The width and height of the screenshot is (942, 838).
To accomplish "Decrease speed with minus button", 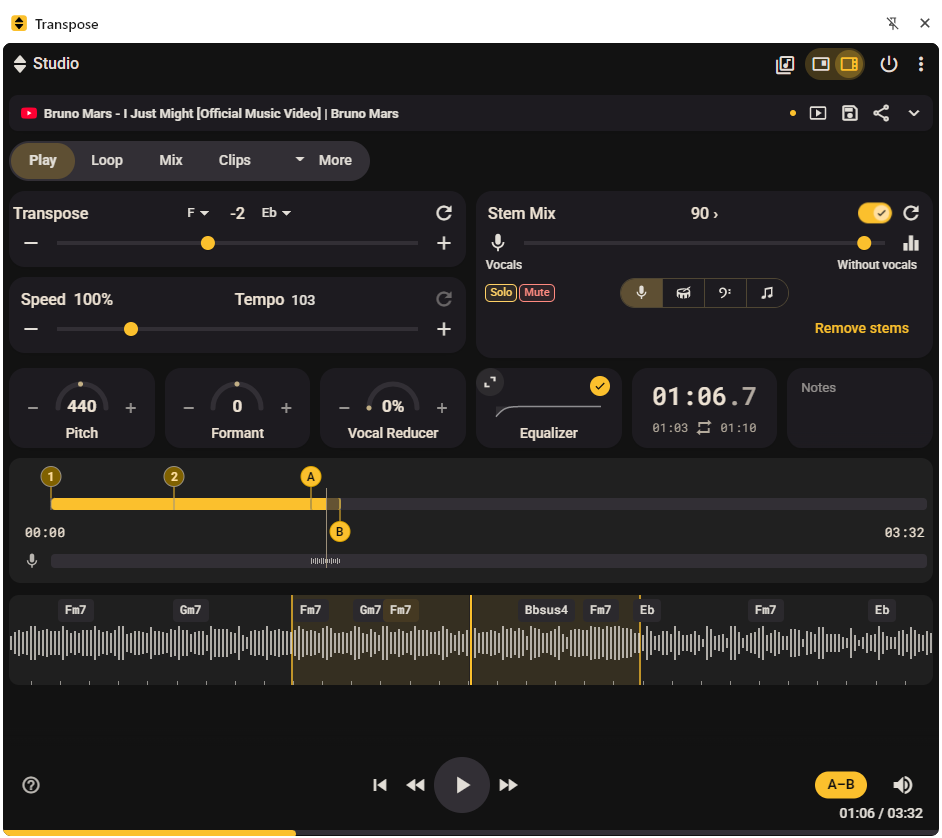I will pyautogui.click(x=31, y=329).
